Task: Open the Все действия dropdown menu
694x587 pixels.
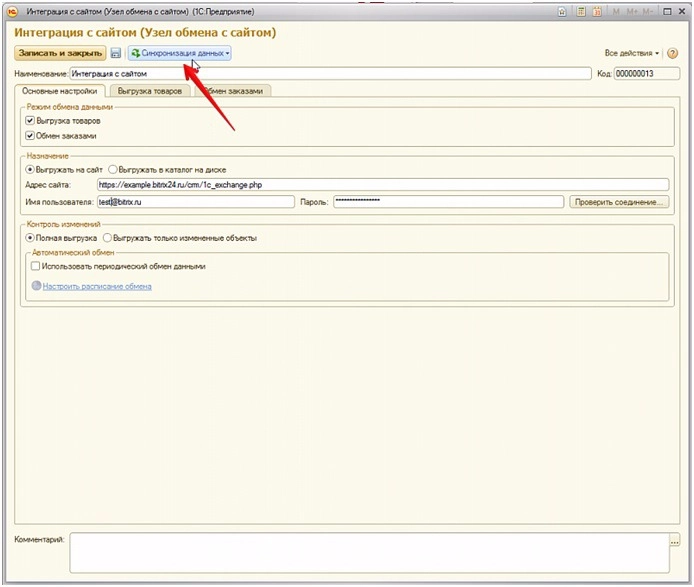Action: pyautogui.click(x=632, y=53)
